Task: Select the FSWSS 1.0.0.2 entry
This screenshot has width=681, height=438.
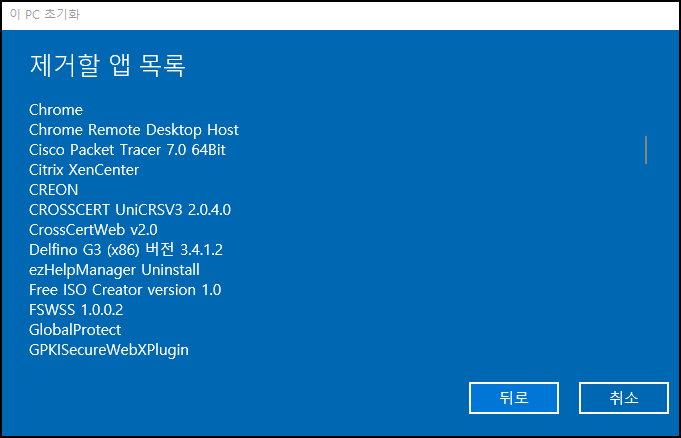Action: pos(76,310)
